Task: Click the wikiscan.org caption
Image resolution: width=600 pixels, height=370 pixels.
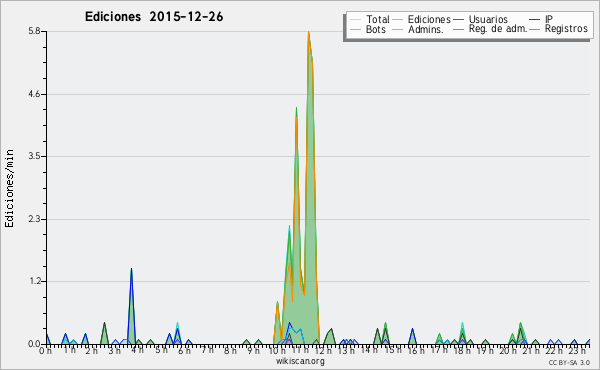Action: point(300,361)
